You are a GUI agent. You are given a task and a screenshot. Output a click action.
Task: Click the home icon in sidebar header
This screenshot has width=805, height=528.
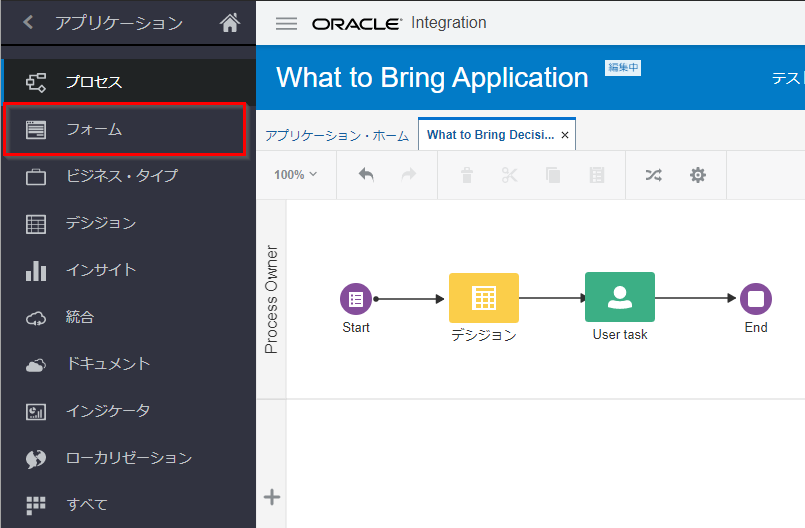pos(230,23)
